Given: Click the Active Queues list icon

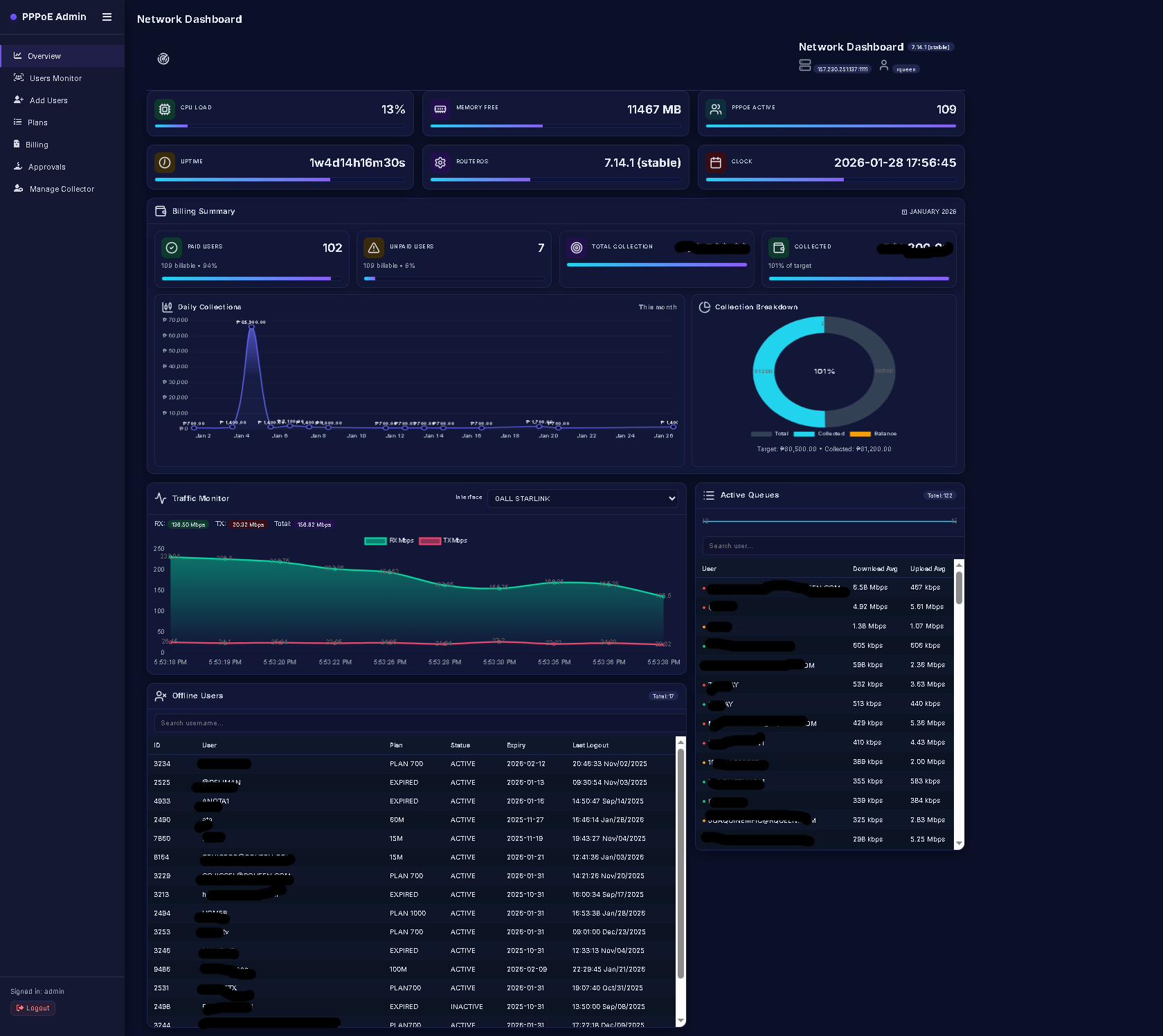Looking at the screenshot, I should pyautogui.click(x=708, y=495).
